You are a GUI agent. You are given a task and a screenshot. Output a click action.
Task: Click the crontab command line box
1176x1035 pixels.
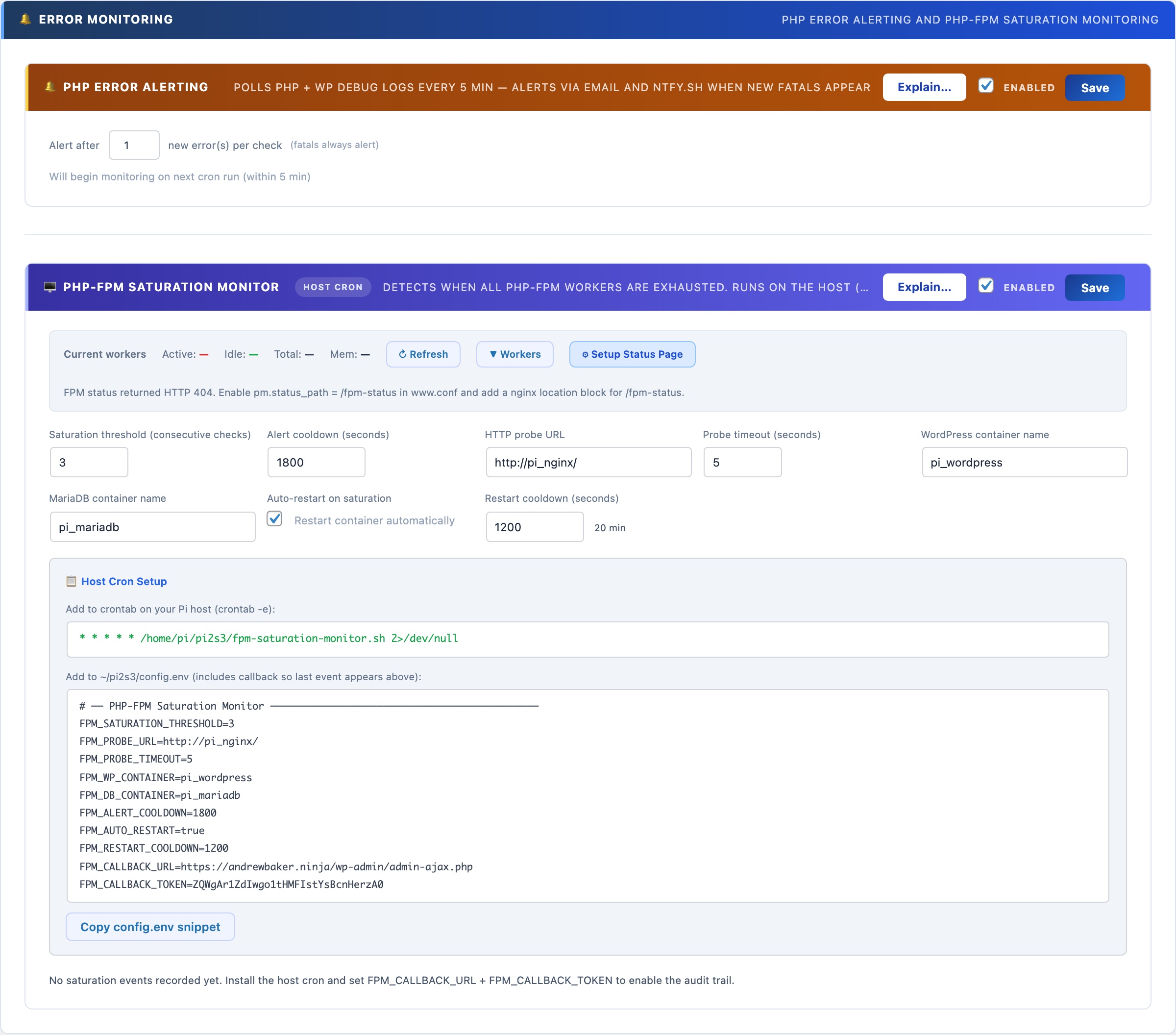point(588,639)
